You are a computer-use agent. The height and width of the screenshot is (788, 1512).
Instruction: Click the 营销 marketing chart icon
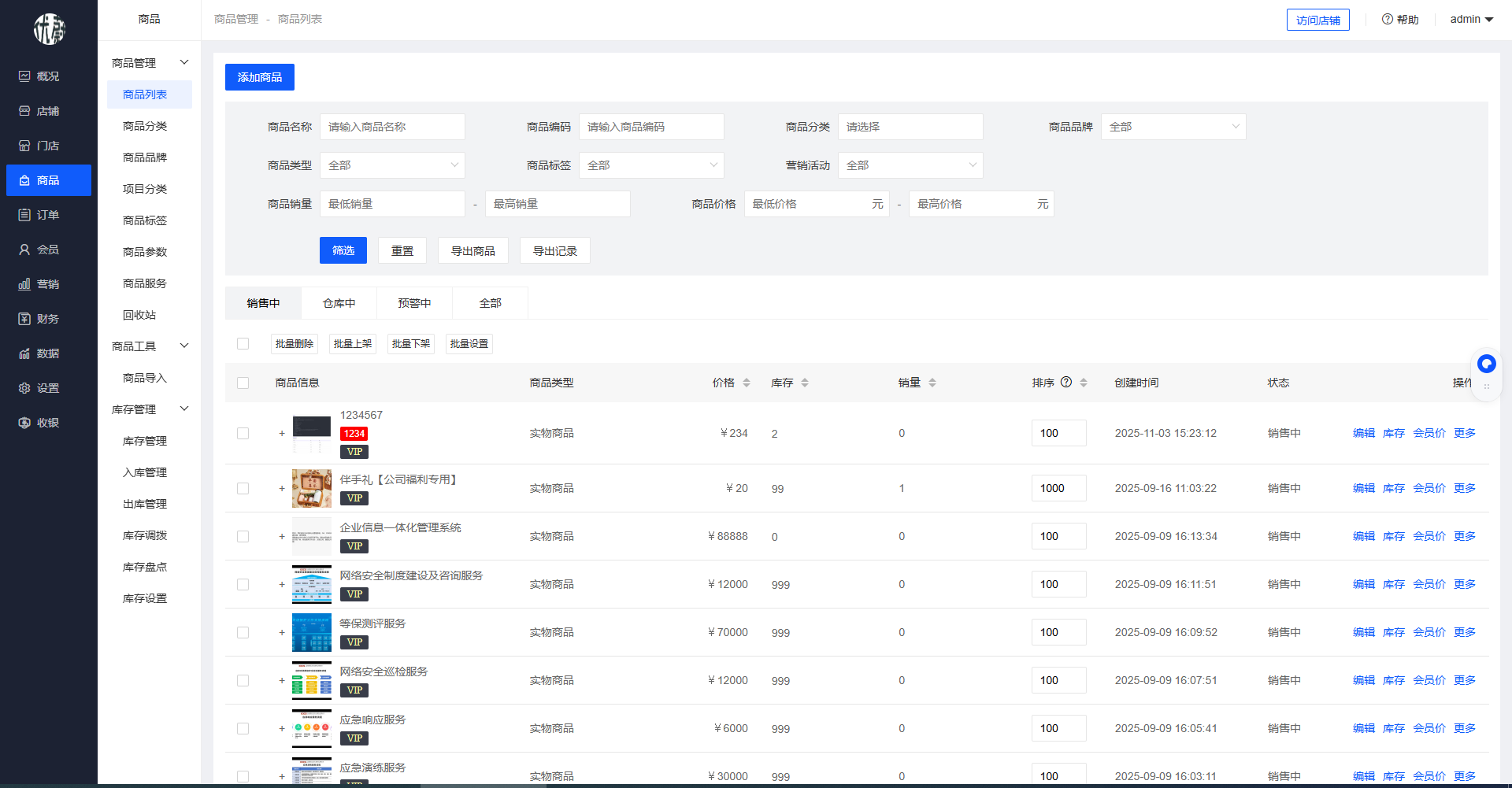coord(24,284)
